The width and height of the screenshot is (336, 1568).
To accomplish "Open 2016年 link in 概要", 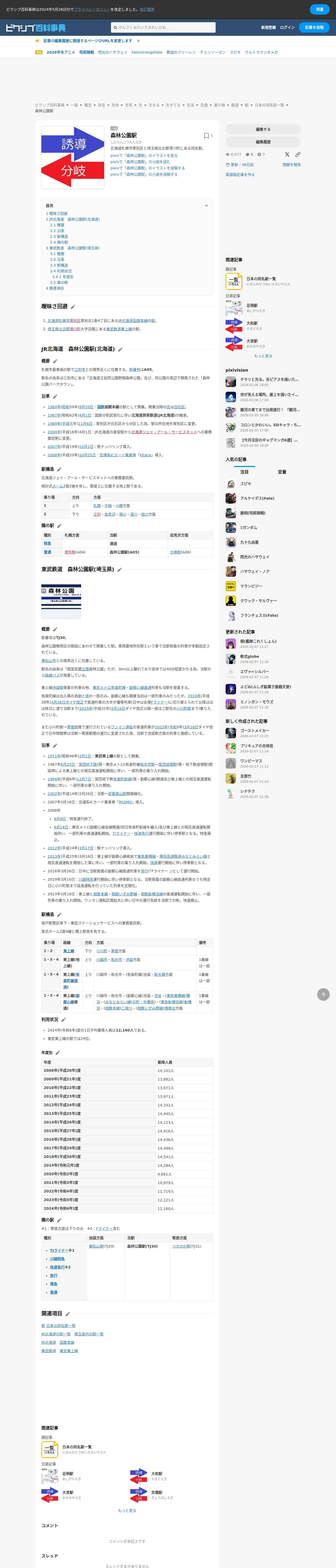I will pos(194,696).
